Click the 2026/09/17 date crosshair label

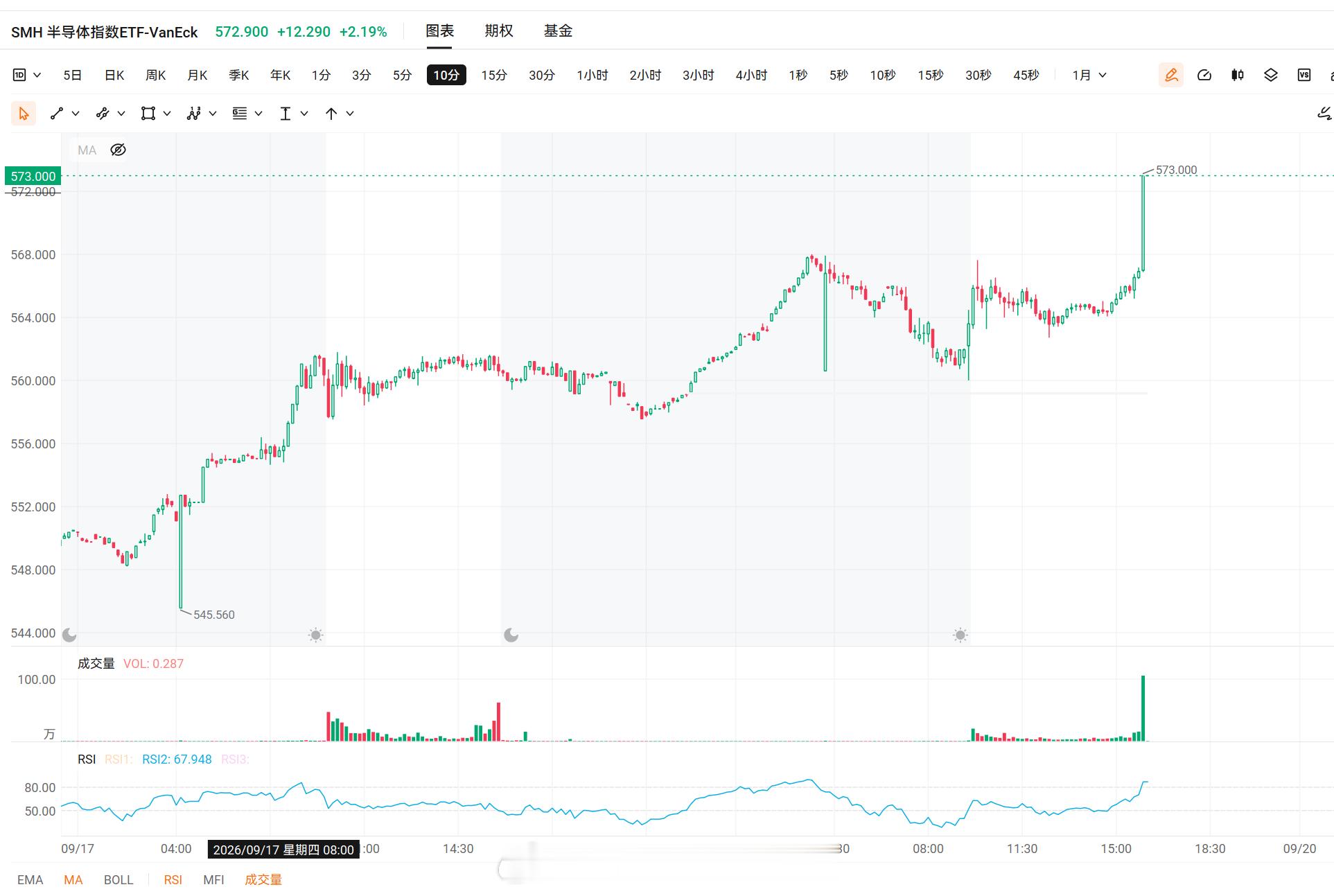(x=283, y=850)
